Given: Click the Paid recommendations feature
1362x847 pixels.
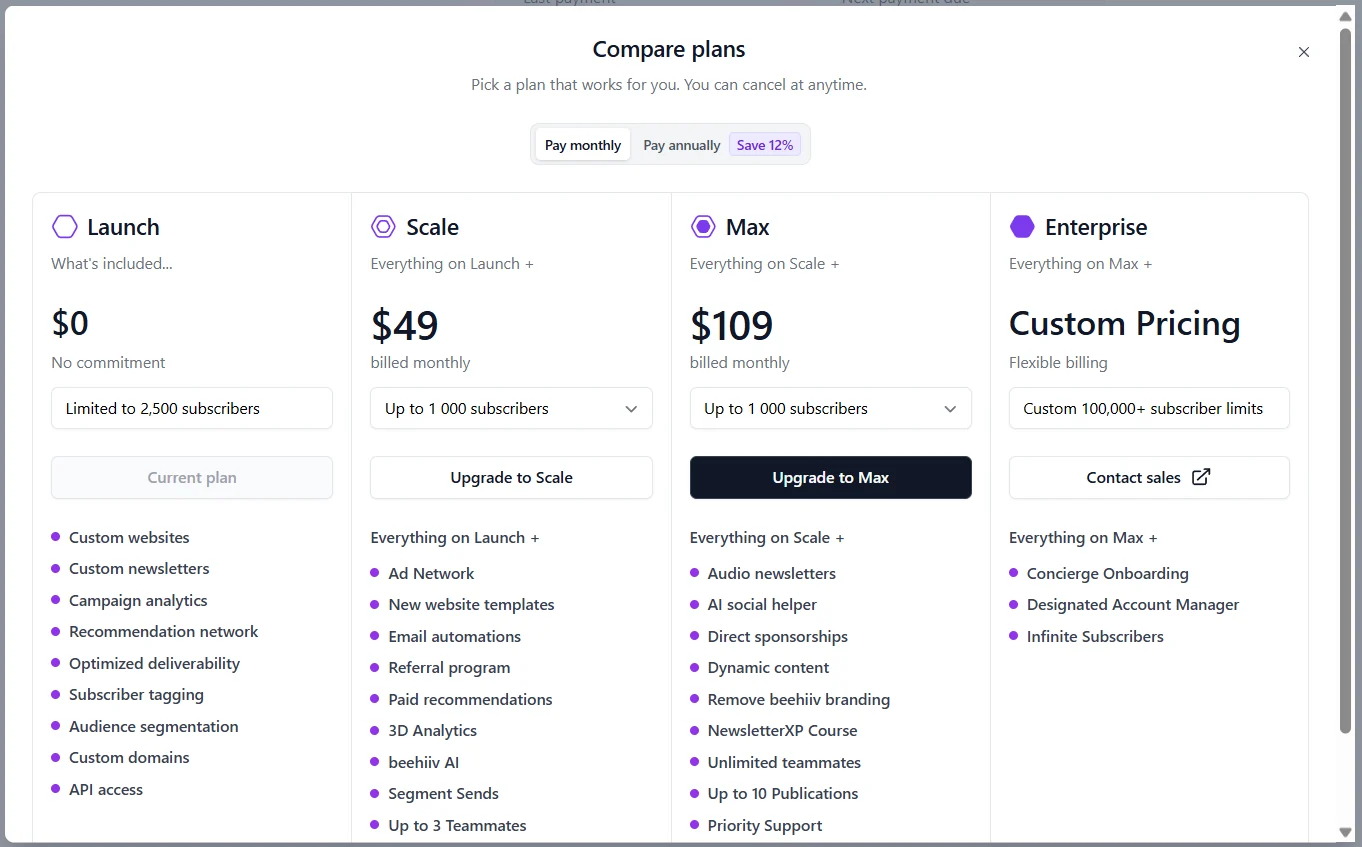Looking at the screenshot, I should [x=470, y=699].
